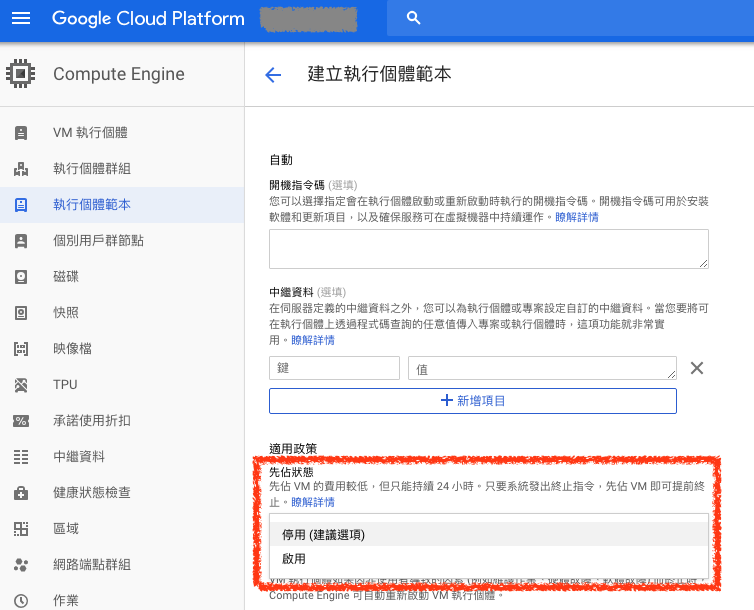The height and width of the screenshot is (610, 754).
Task: Click the 快照 snapshot icon in sidebar
Action: click(21, 313)
